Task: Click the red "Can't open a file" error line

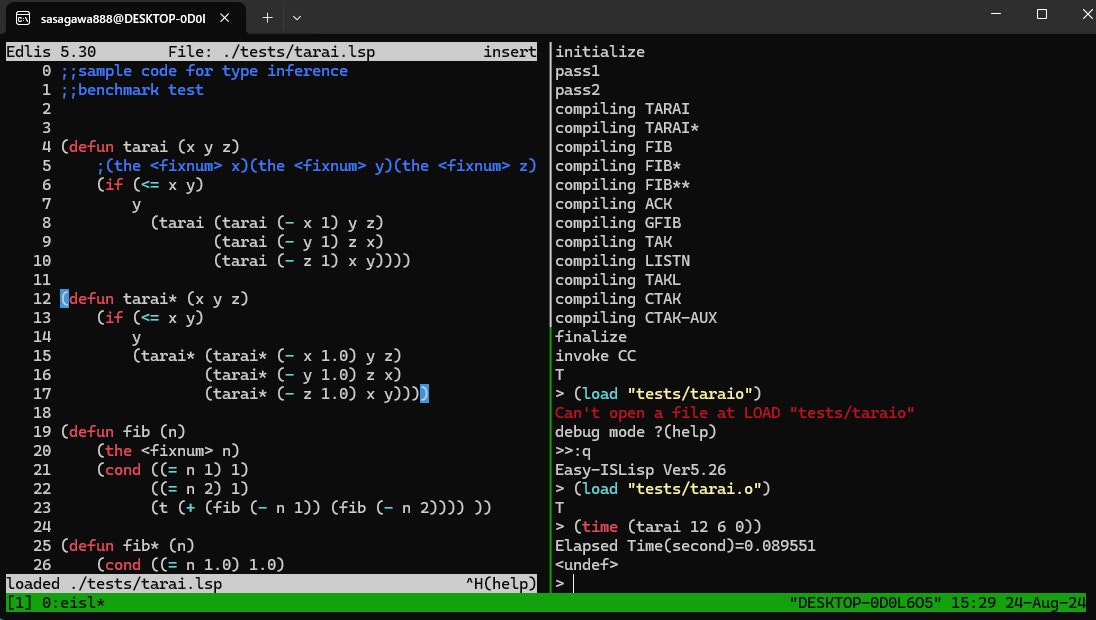Action: [735, 412]
